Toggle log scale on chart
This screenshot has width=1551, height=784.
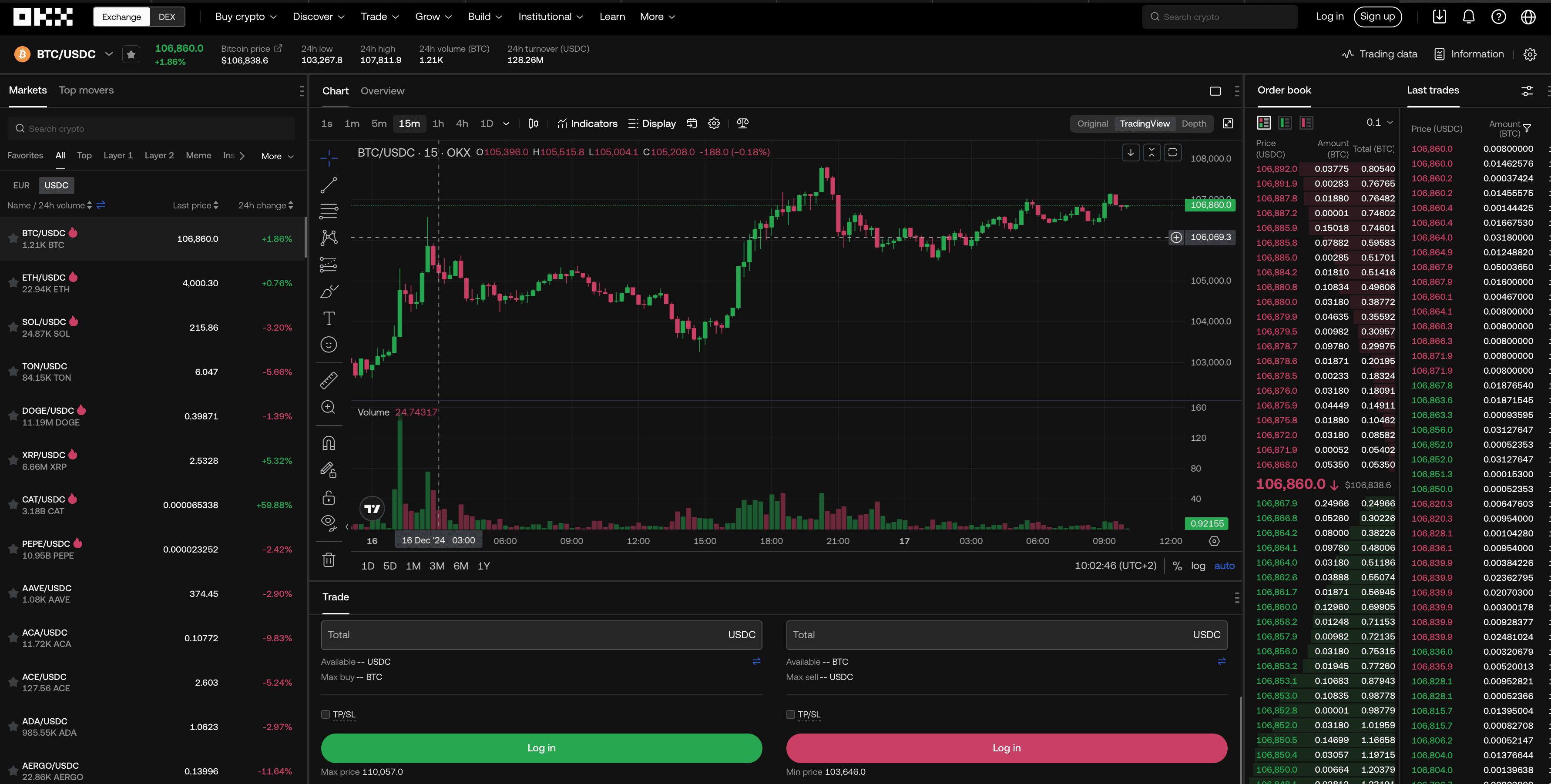1198,566
